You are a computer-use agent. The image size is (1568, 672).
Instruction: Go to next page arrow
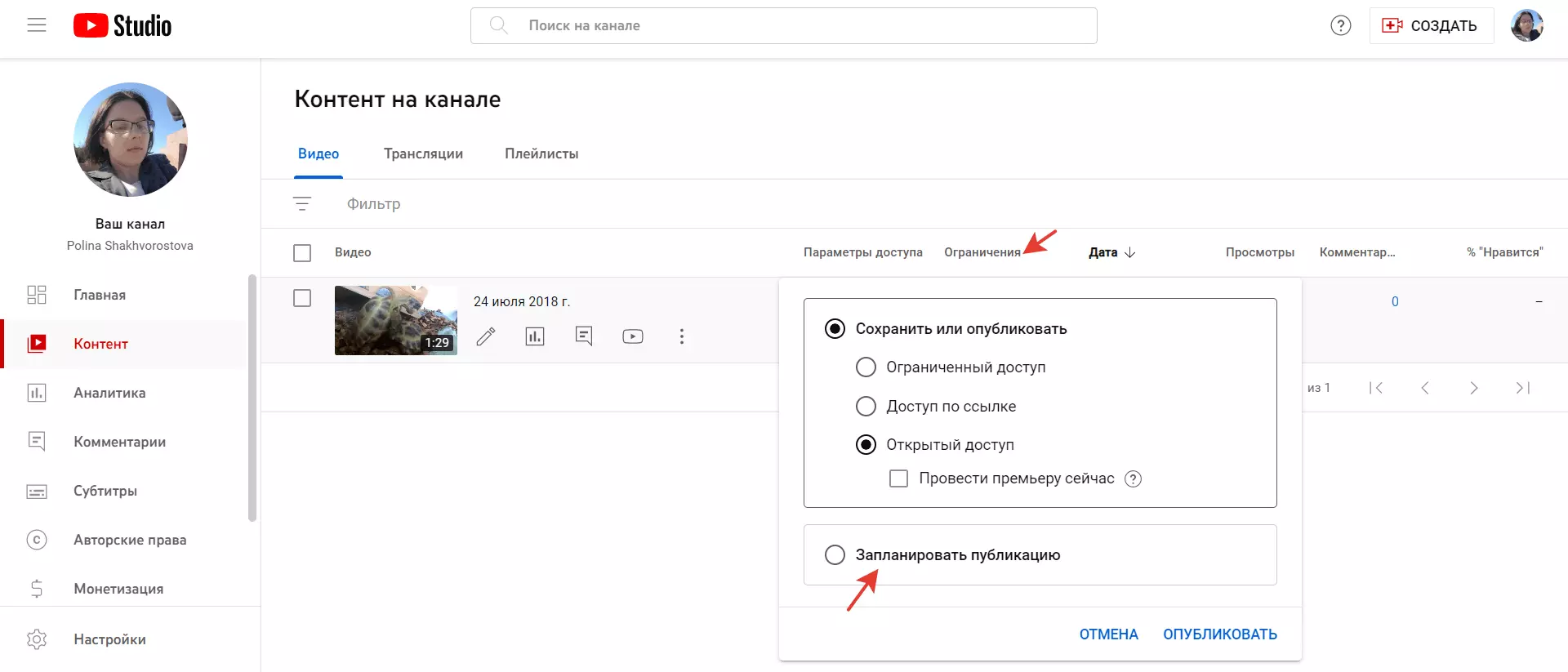pyautogui.click(x=1474, y=388)
